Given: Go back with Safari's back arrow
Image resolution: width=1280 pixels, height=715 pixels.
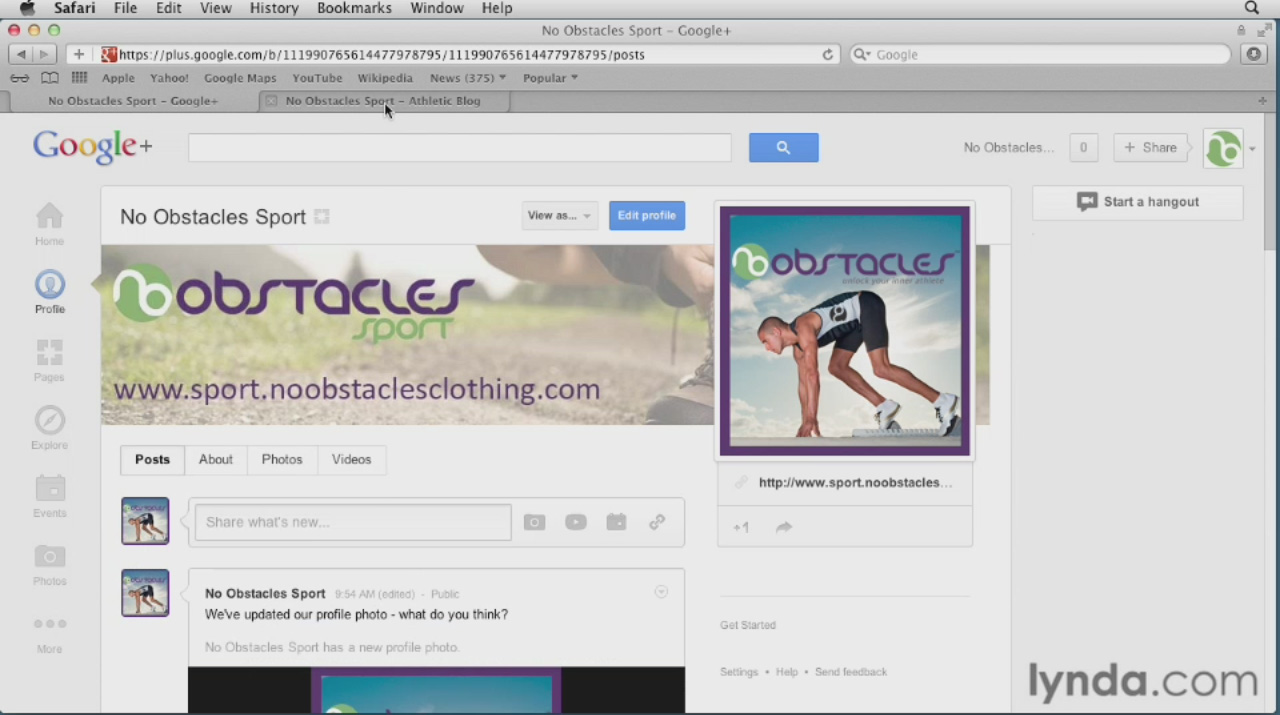Looking at the screenshot, I should pyautogui.click(x=21, y=54).
